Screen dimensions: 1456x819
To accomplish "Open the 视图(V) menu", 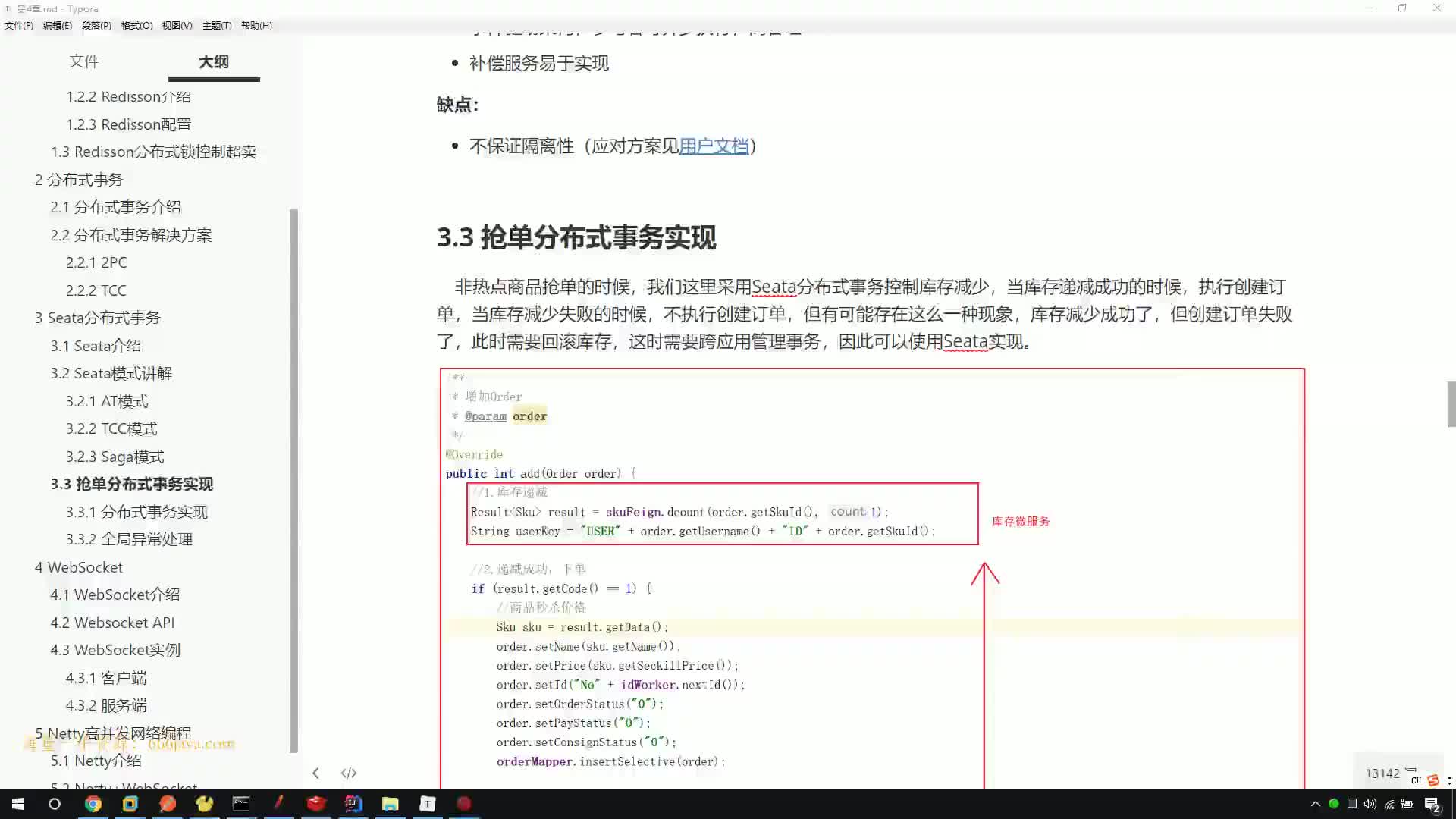I will (177, 26).
